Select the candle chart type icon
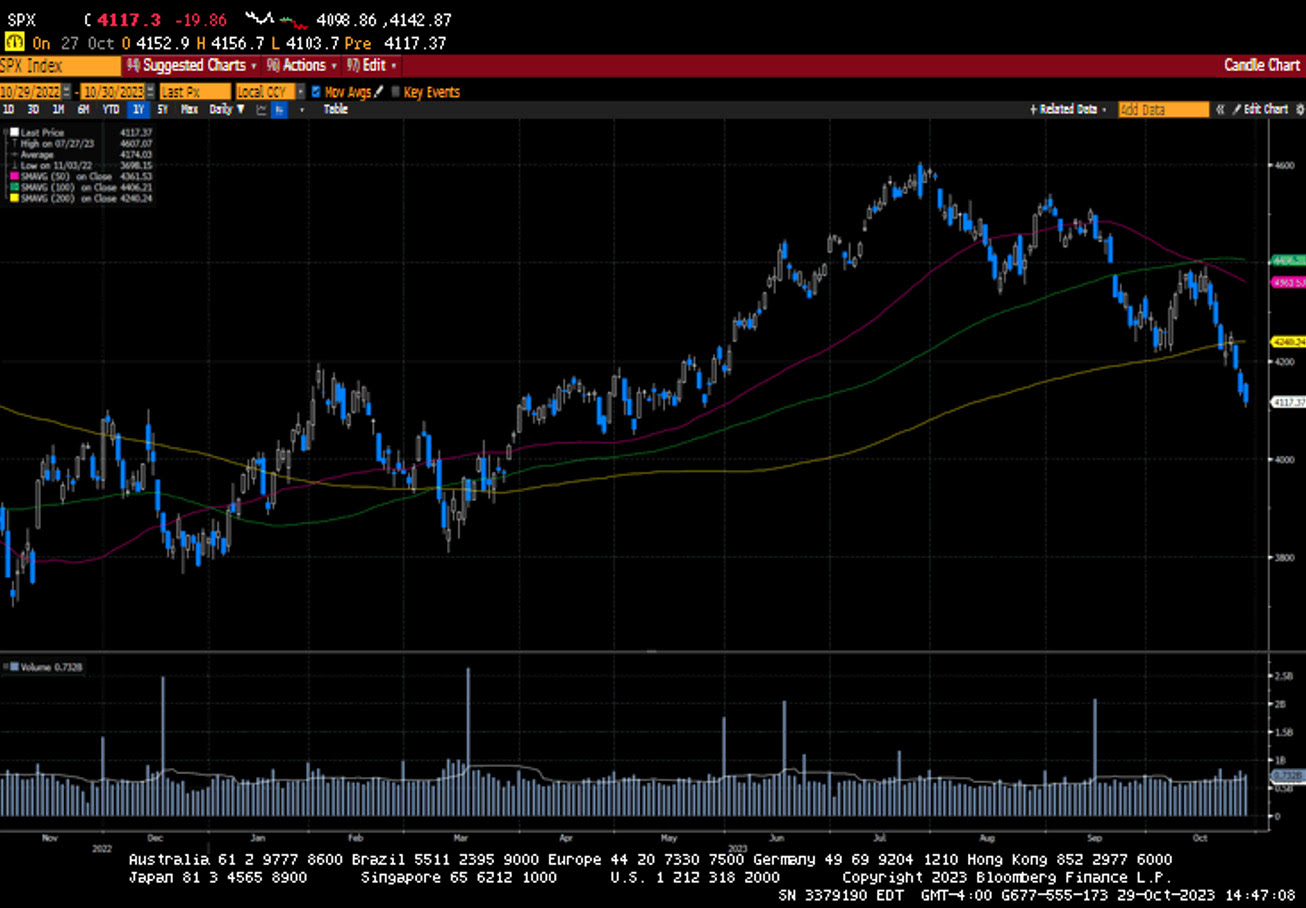 [279, 109]
